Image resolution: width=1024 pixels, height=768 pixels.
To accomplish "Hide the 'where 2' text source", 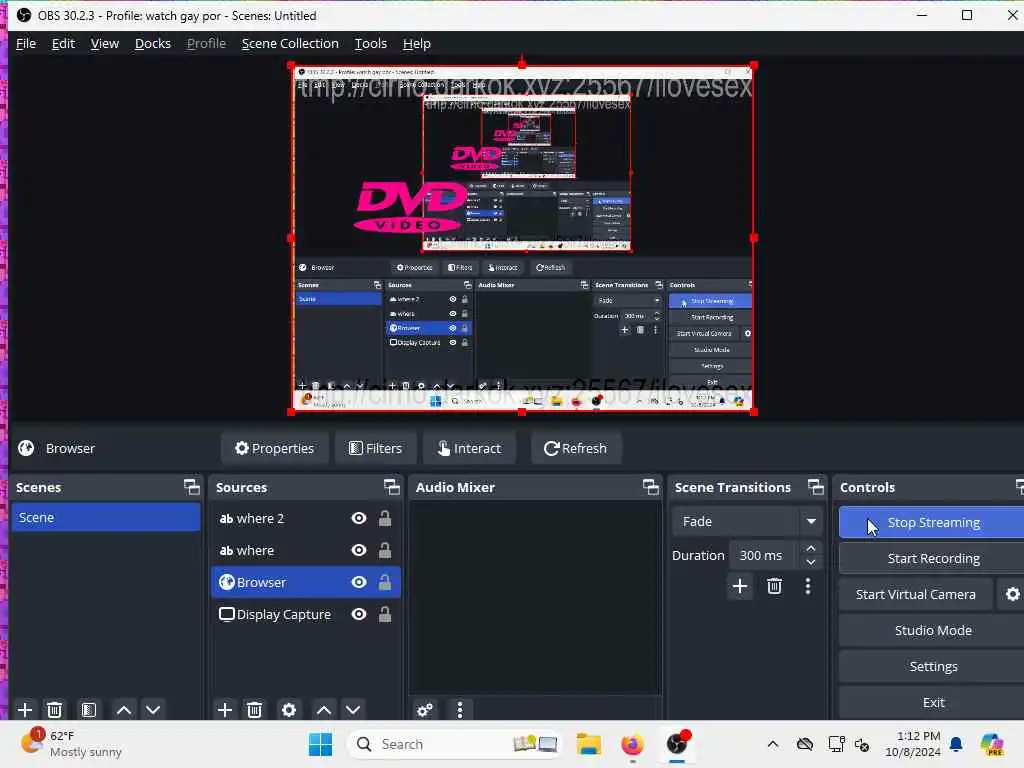I will pyautogui.click(x=359, y=518).
